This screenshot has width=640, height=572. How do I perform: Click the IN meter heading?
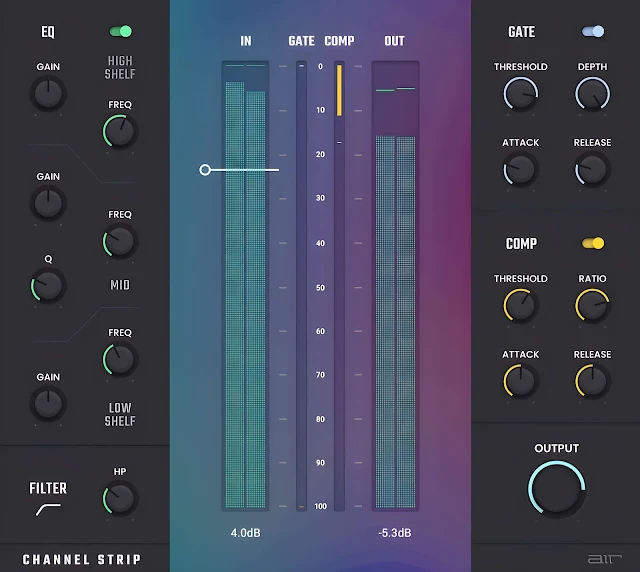pyautogui.click(x=246, y=41)
